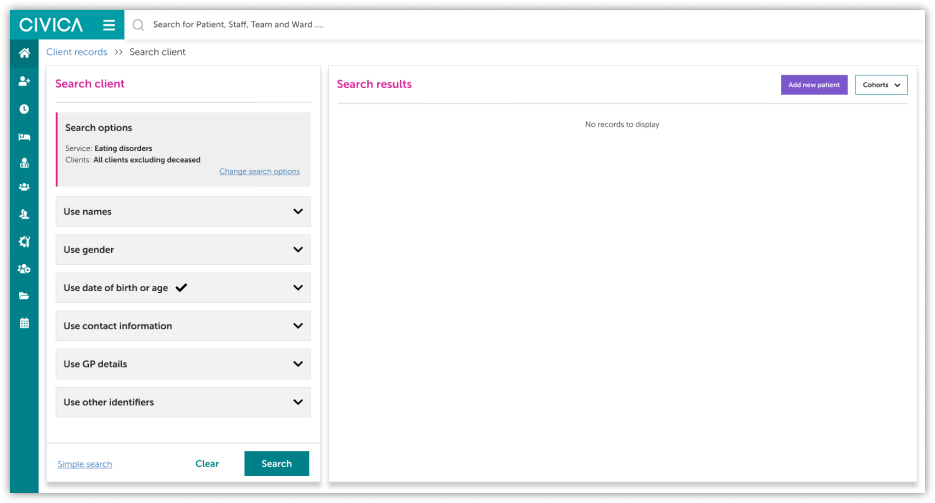Click the clinician icon in sidebar
Image resolution: width=935 pixels, height=503 pixels.
24,163
